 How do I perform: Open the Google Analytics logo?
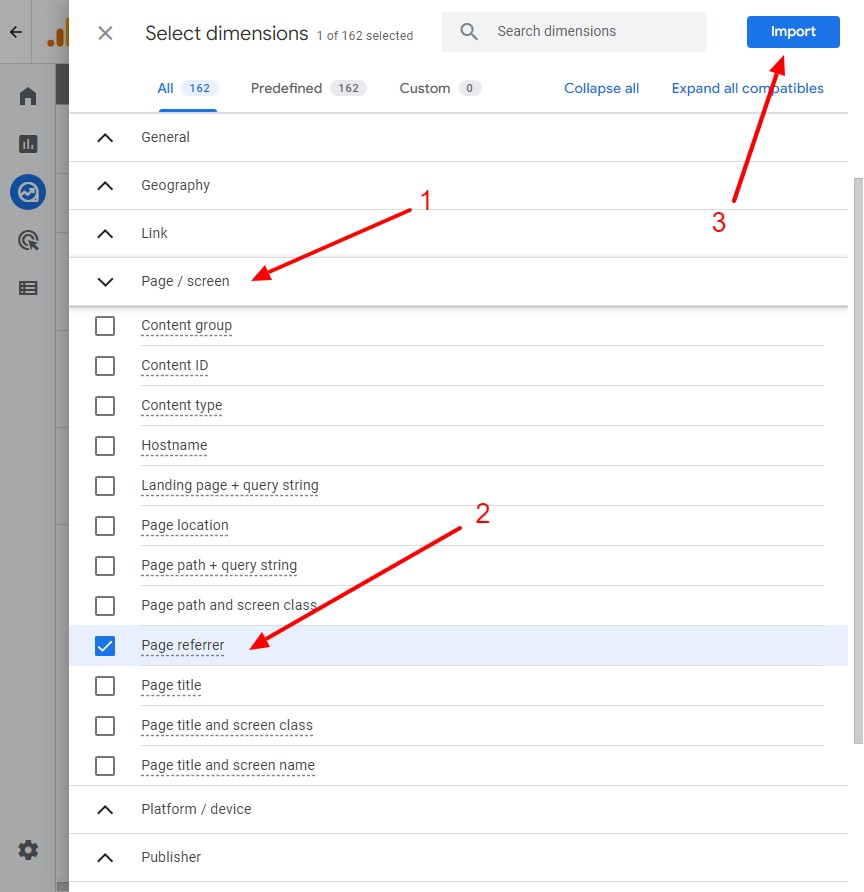(57, 32)
